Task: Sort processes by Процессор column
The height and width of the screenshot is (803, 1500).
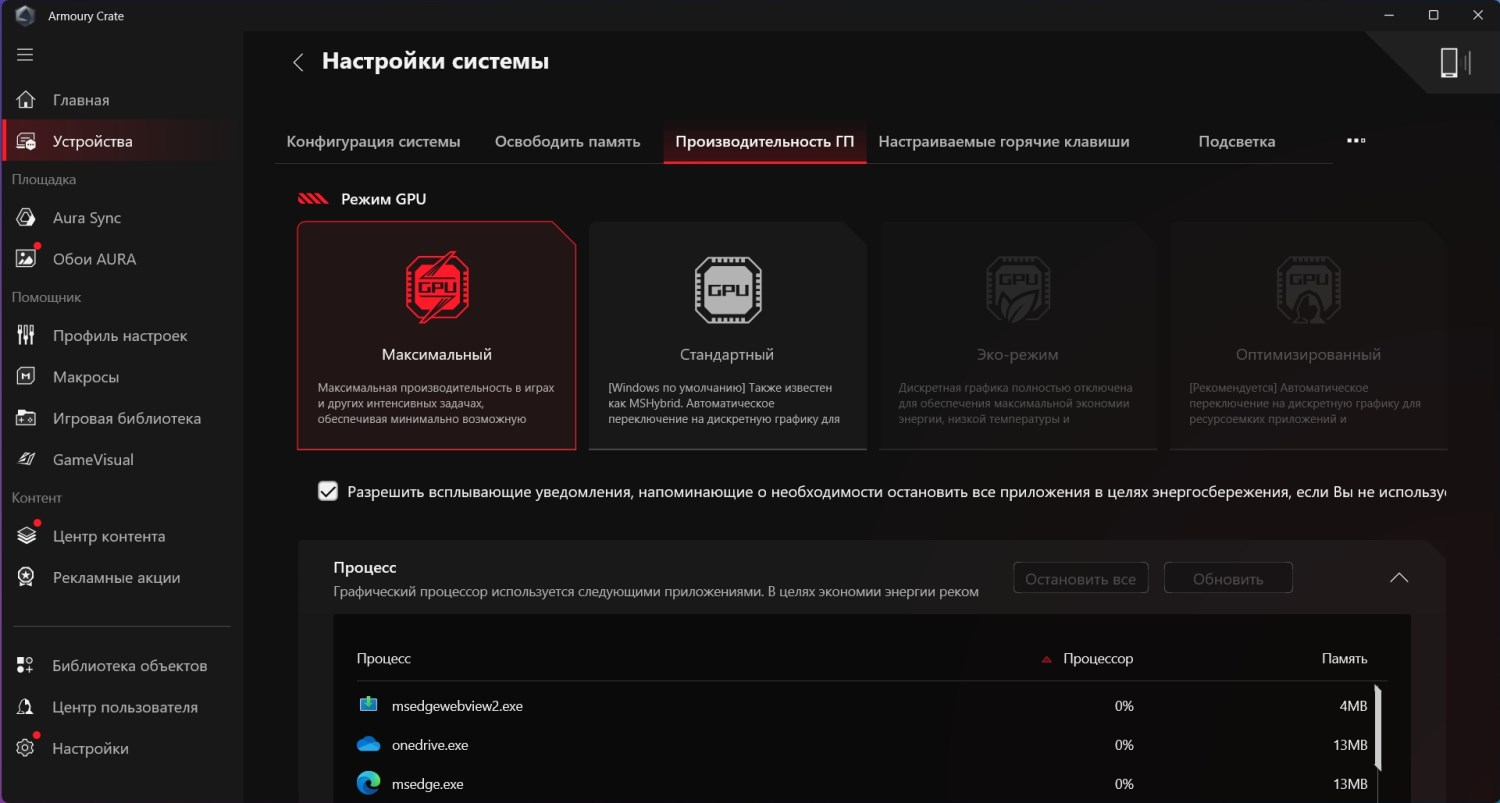Action: click(1098, 659)
